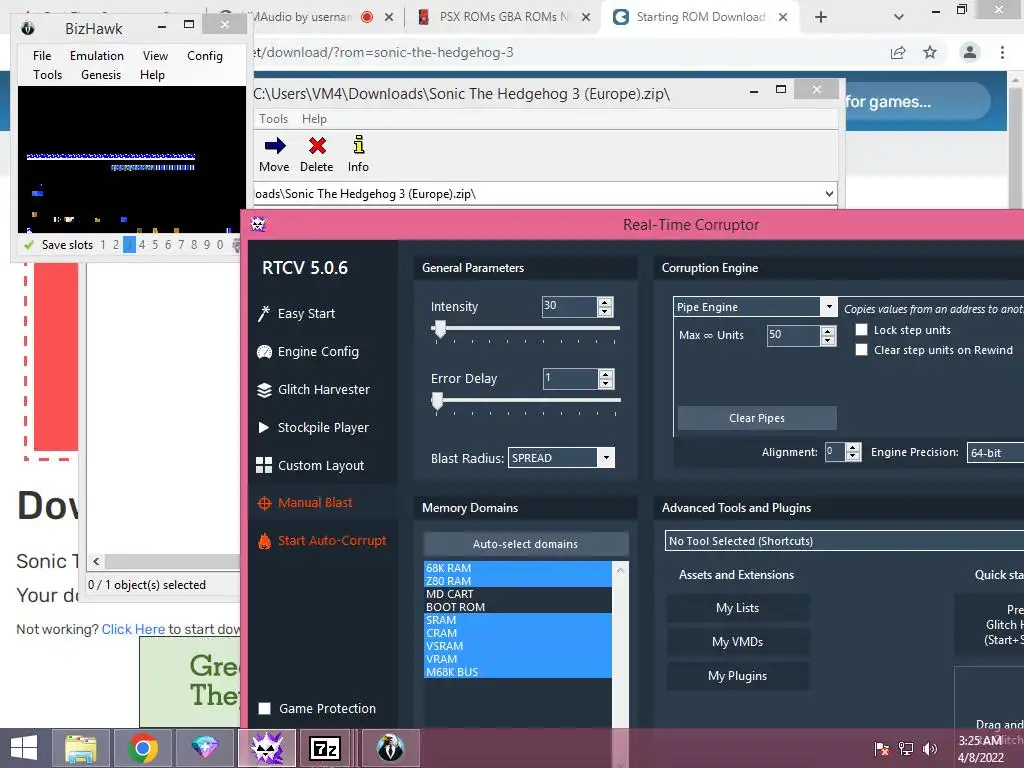
Task: Open BizHawk File menu
Action: pos(42,56)
